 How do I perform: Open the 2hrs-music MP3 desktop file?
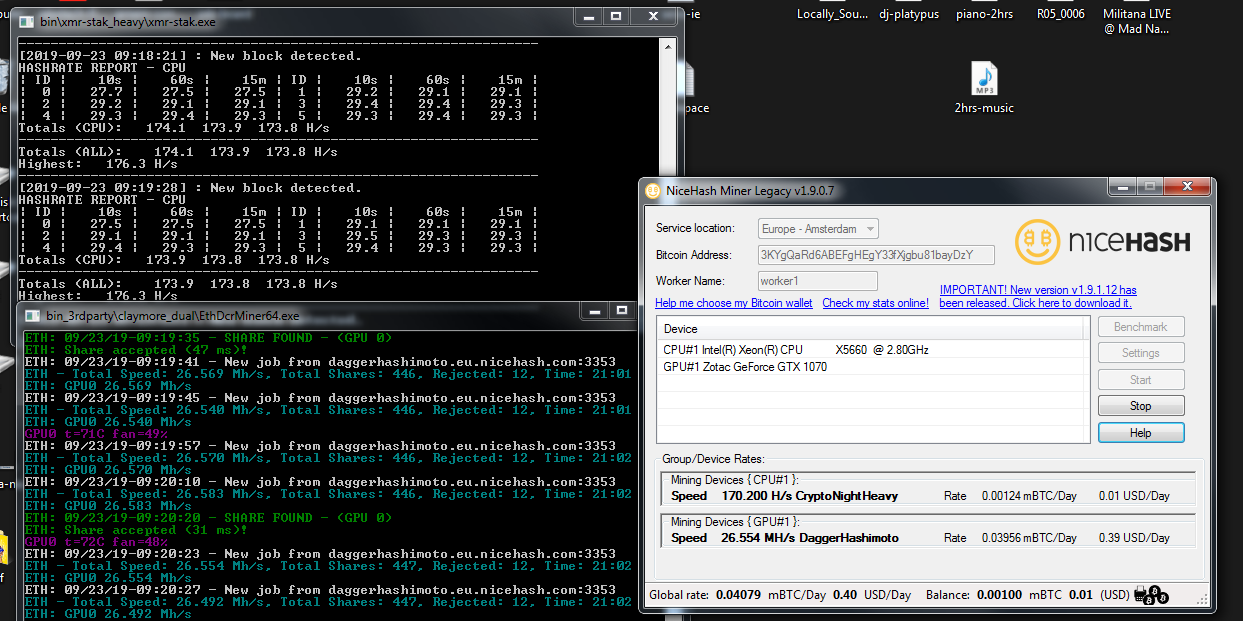pyautogui.click(x=984, y=80)
